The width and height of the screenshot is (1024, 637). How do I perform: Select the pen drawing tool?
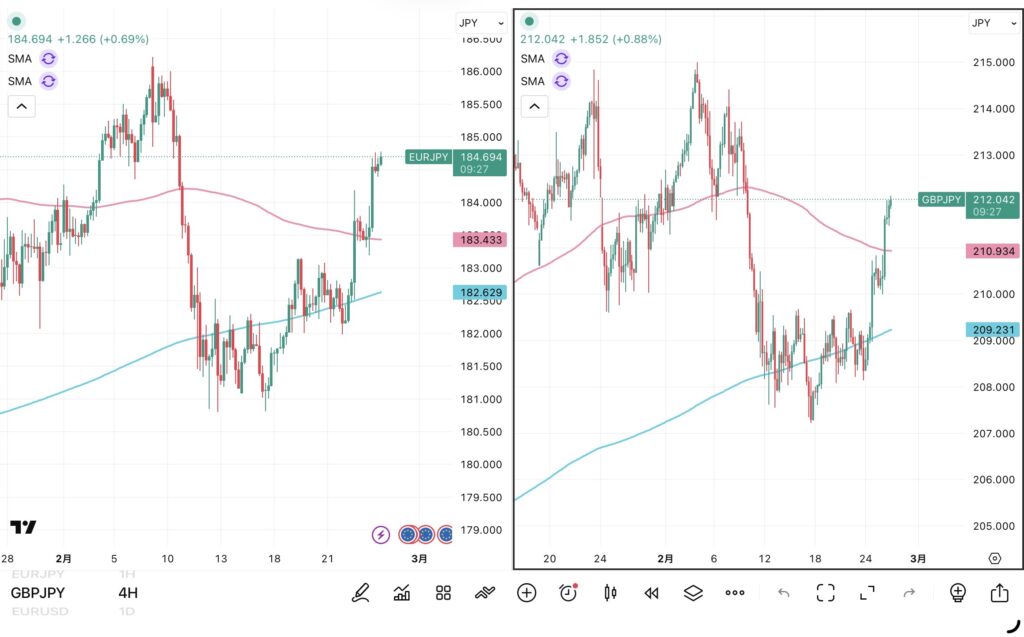pyautogui.click(x=360, y=593)
